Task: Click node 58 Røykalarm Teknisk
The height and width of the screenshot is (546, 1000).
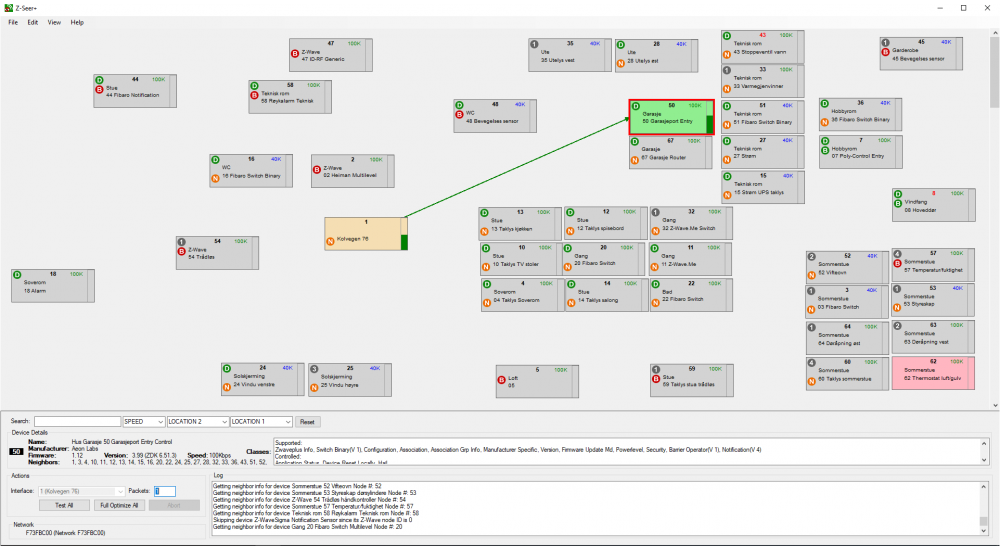Action: click(x=289, y=96)
